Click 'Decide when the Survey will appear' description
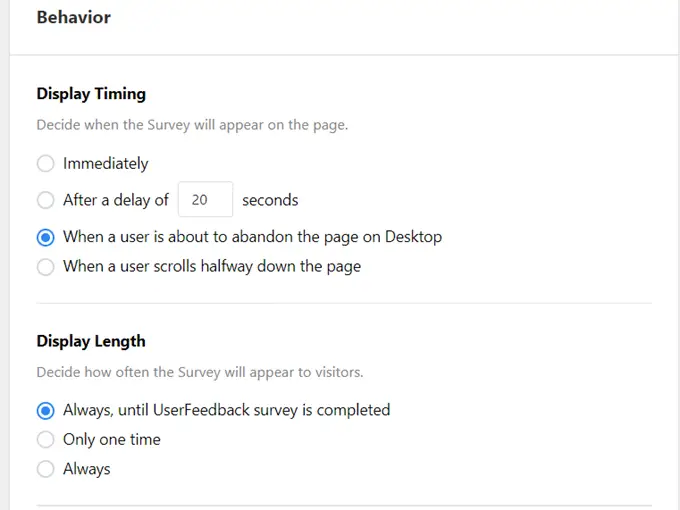The height and width of the screenshot is (510, 680). coord(192,126)
